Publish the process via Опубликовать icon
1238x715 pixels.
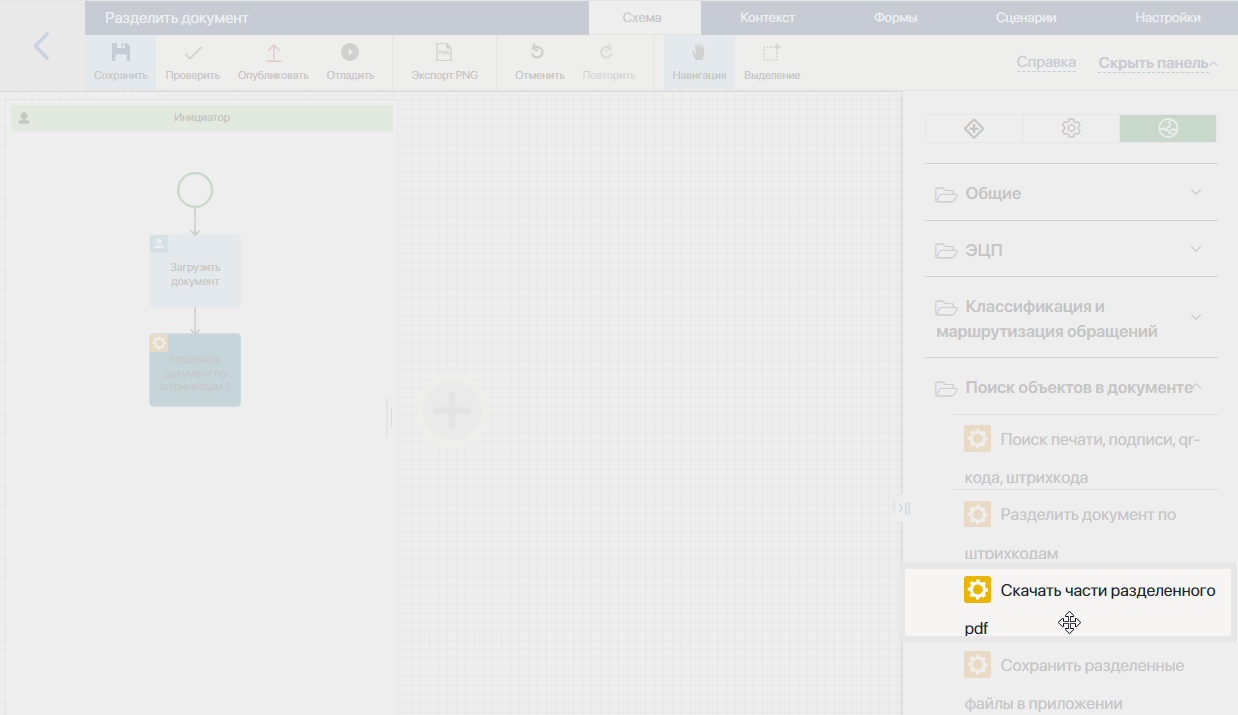[x=273, y=53]
